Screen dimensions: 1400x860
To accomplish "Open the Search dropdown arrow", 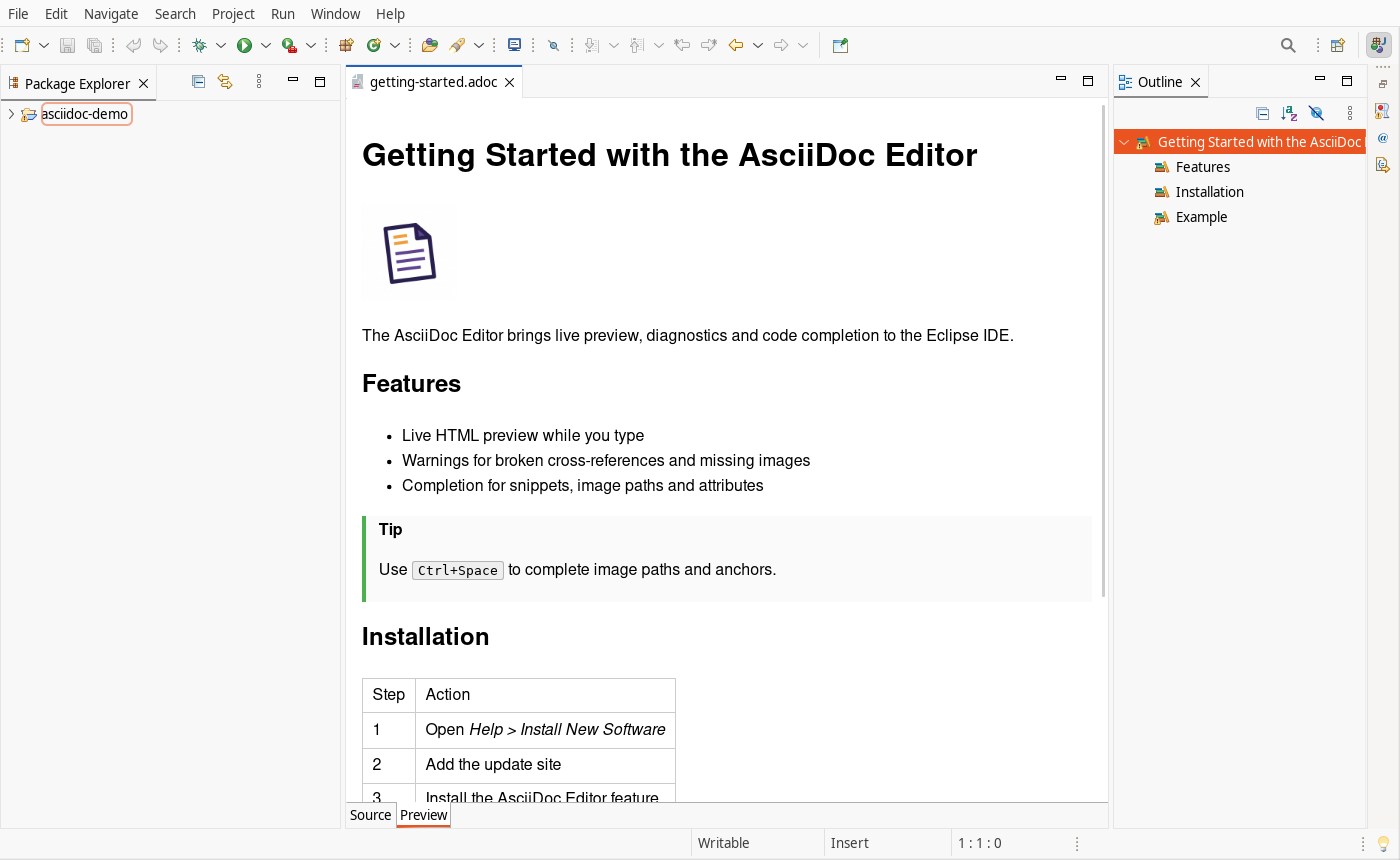I will click(x=479, y=45).
